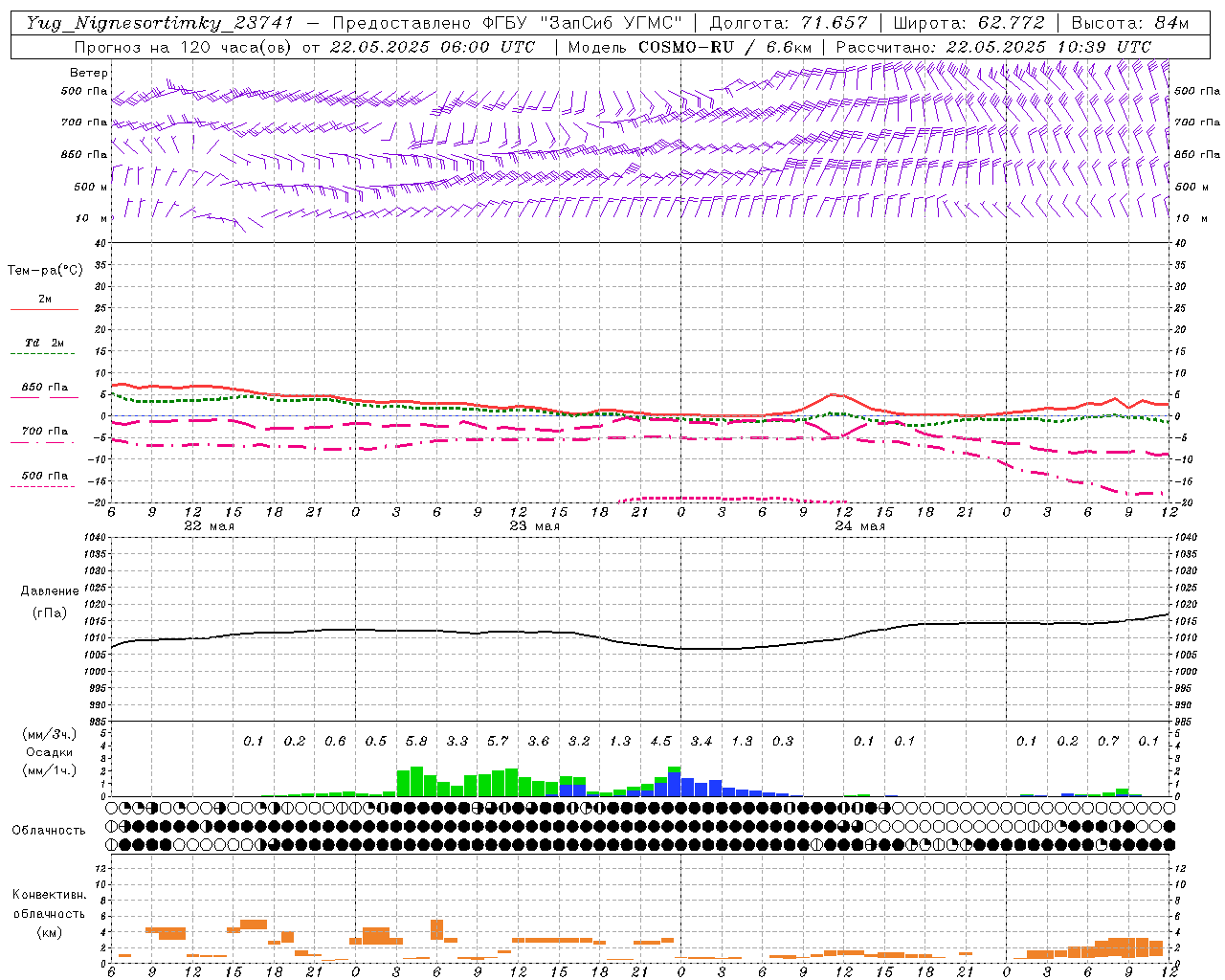Click the 500 гПа temperature legend entry
Viewport: 1225px width, 980px height.
[44, 479]
